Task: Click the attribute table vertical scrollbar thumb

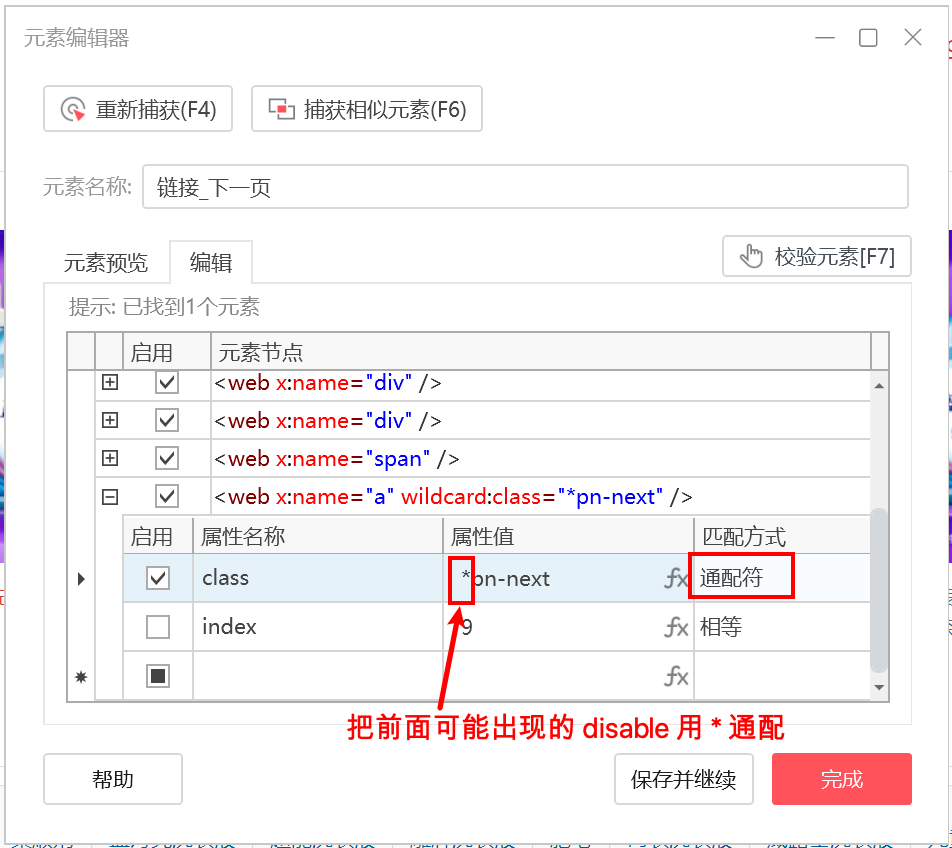Action: coord(879,590)
